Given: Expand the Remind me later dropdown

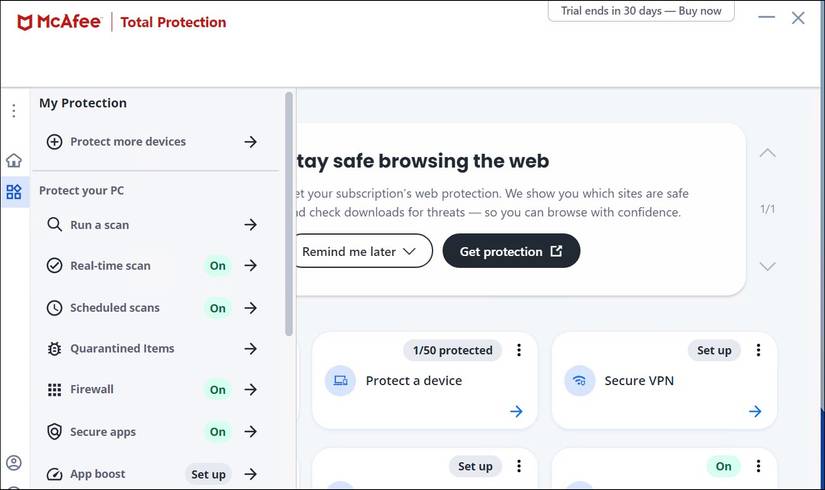Looking at the screenshot, I should 359,252.
